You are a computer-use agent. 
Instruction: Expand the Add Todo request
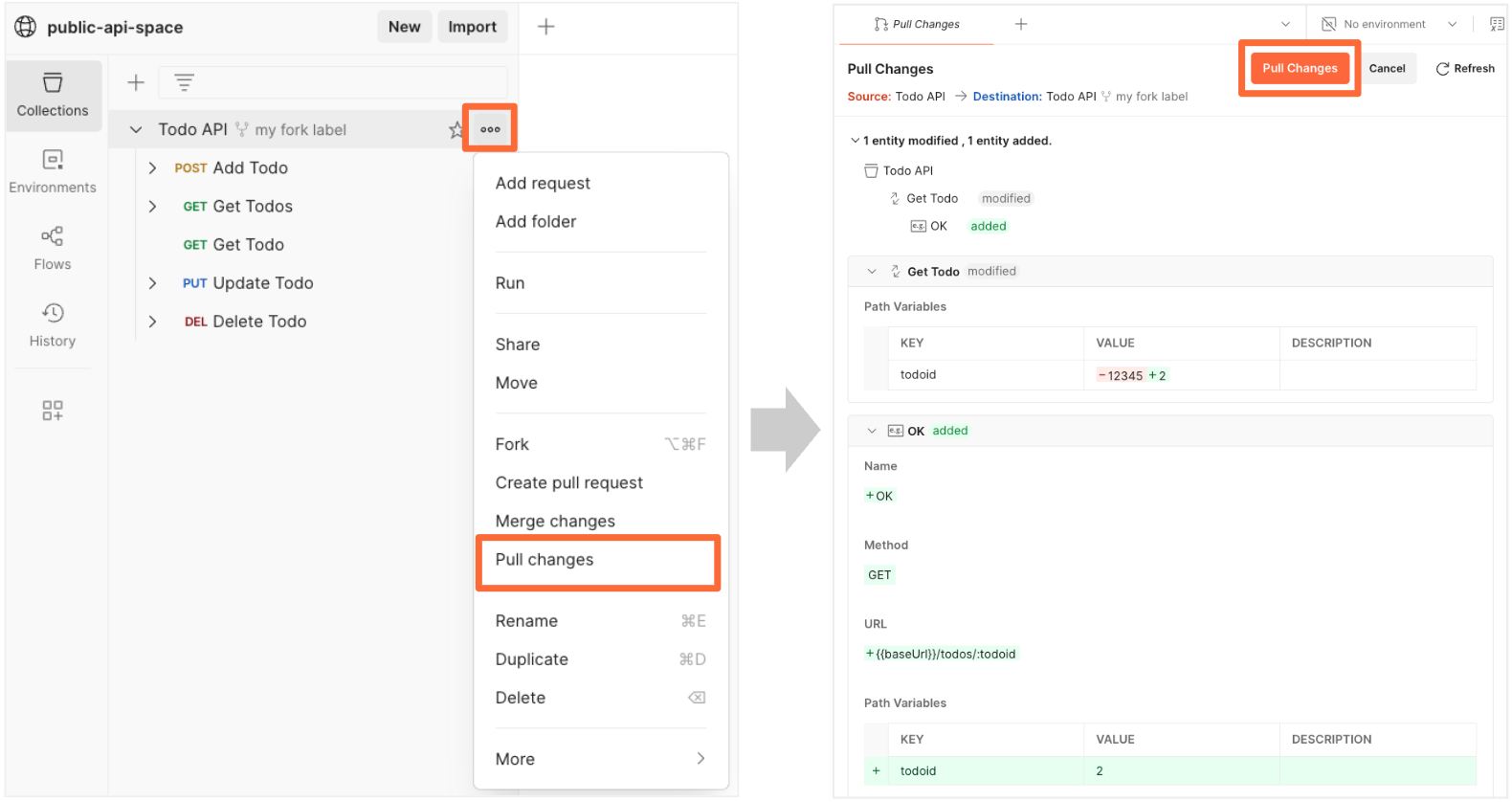click(152, 168)
